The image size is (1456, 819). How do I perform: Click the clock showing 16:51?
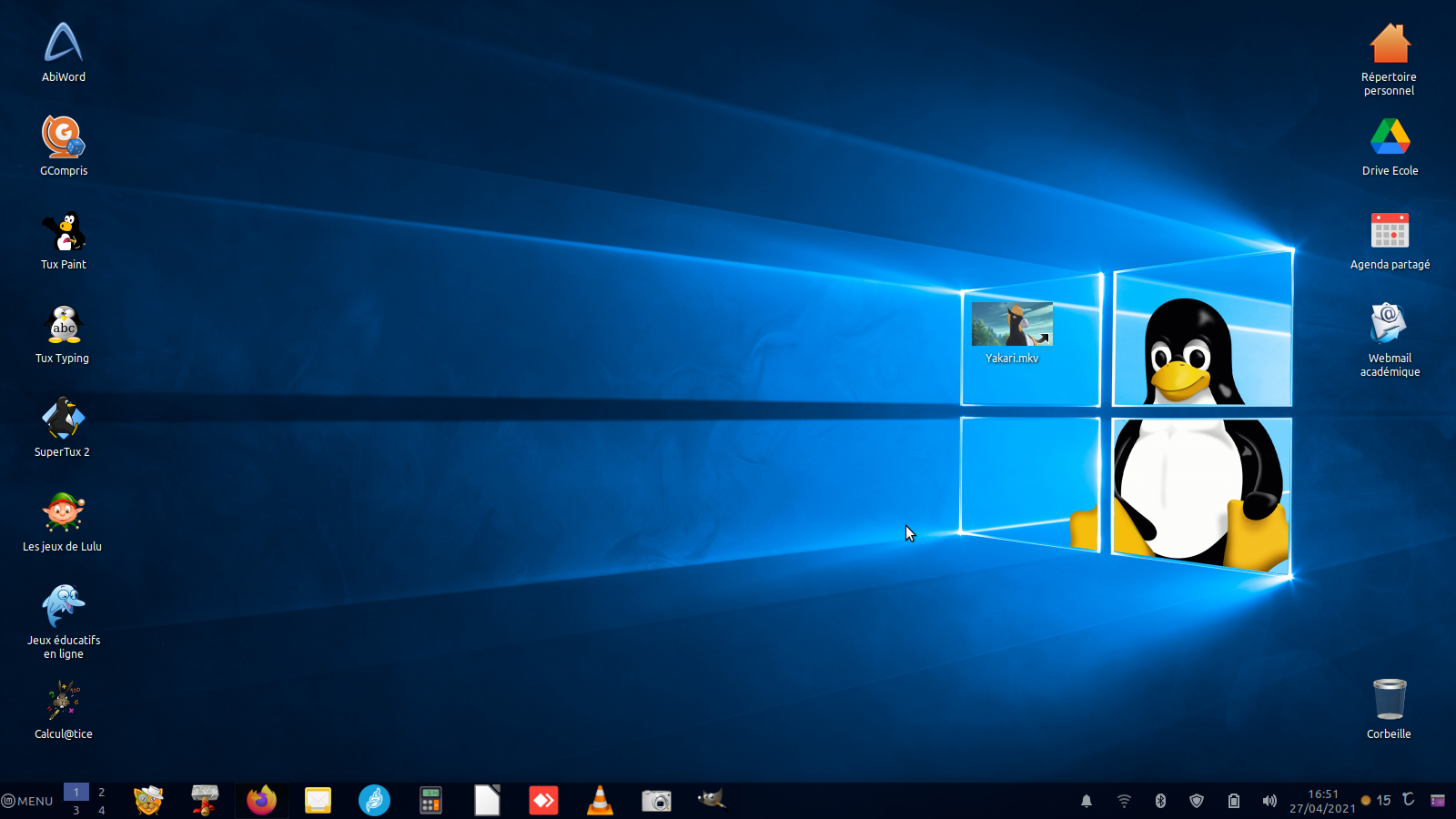[1322, 801]
